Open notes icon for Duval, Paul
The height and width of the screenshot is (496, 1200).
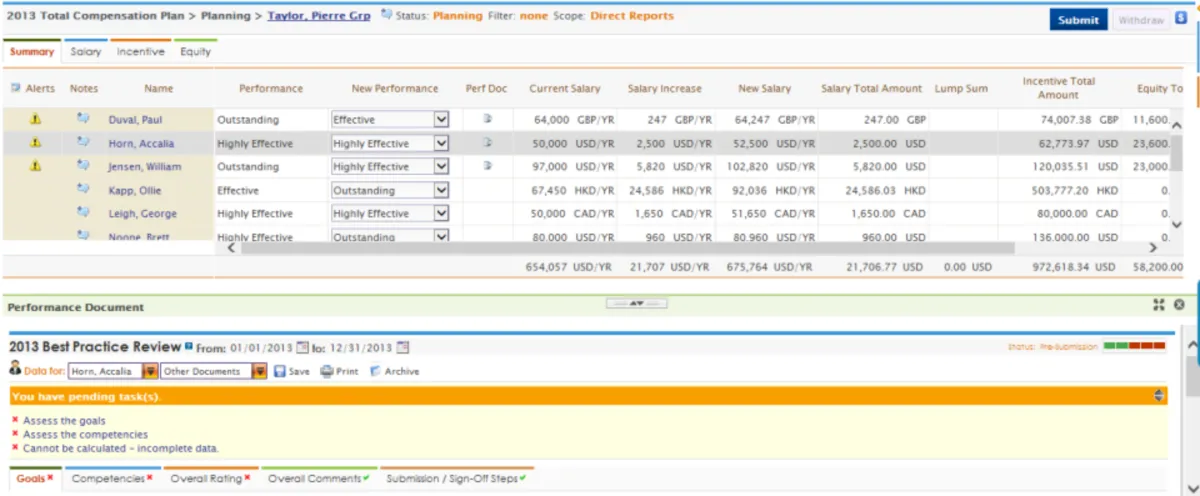click(x=84, y=119)
